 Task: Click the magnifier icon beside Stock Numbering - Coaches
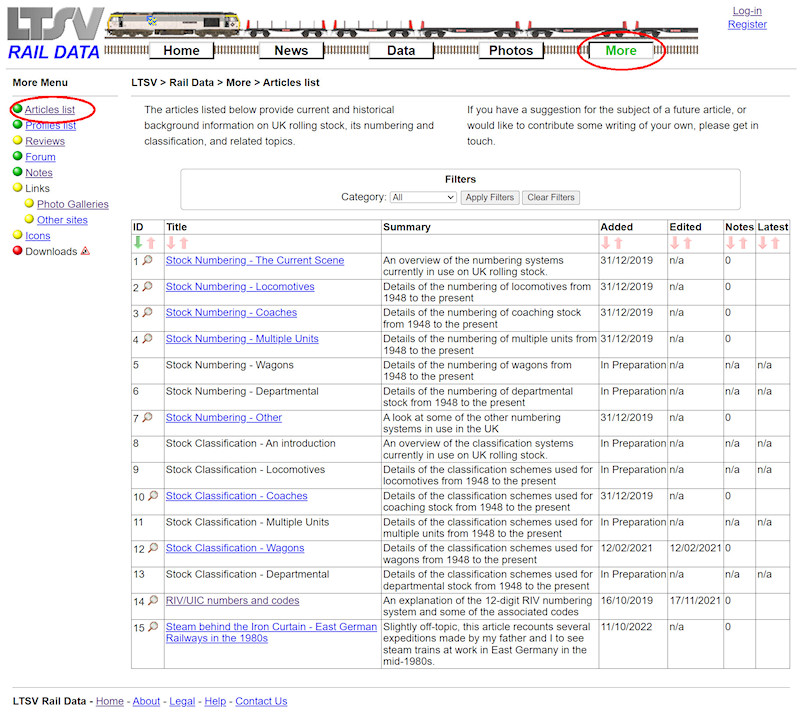click(x=149, y=313)
